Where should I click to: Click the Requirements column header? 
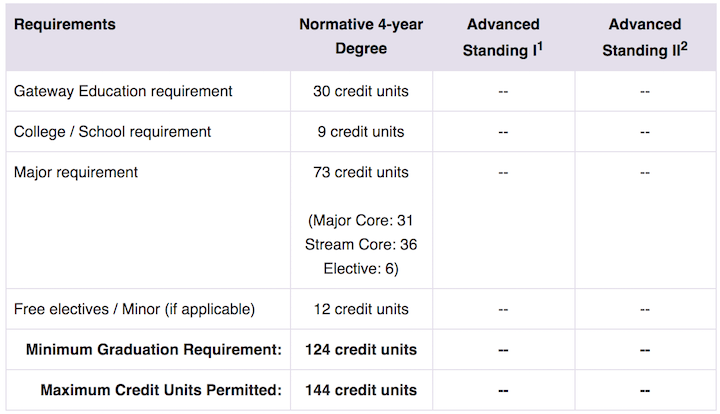tap(65, 24)
